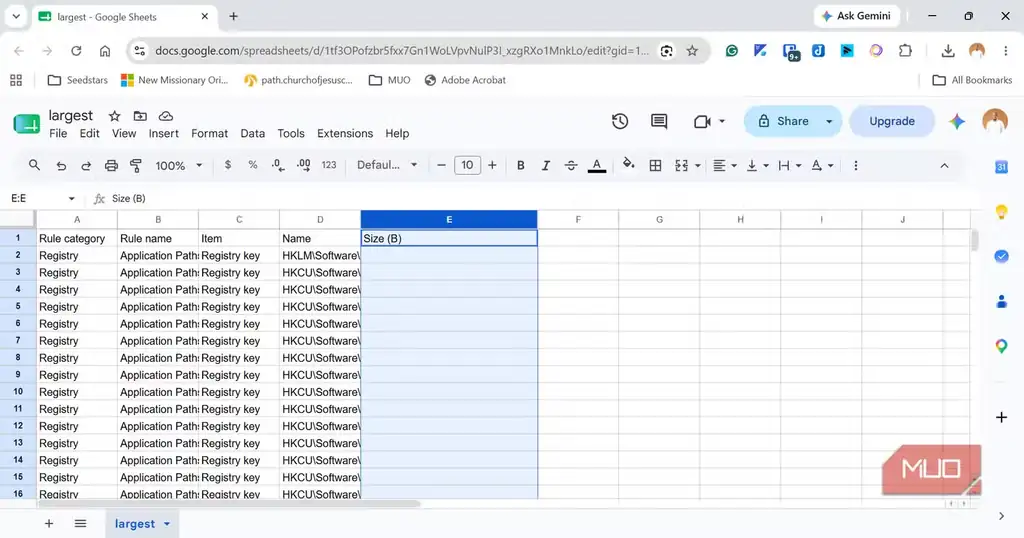Open the largest sheet tab dropdown
This screenshot has width=1024, height=538.
tap(167, 524)
